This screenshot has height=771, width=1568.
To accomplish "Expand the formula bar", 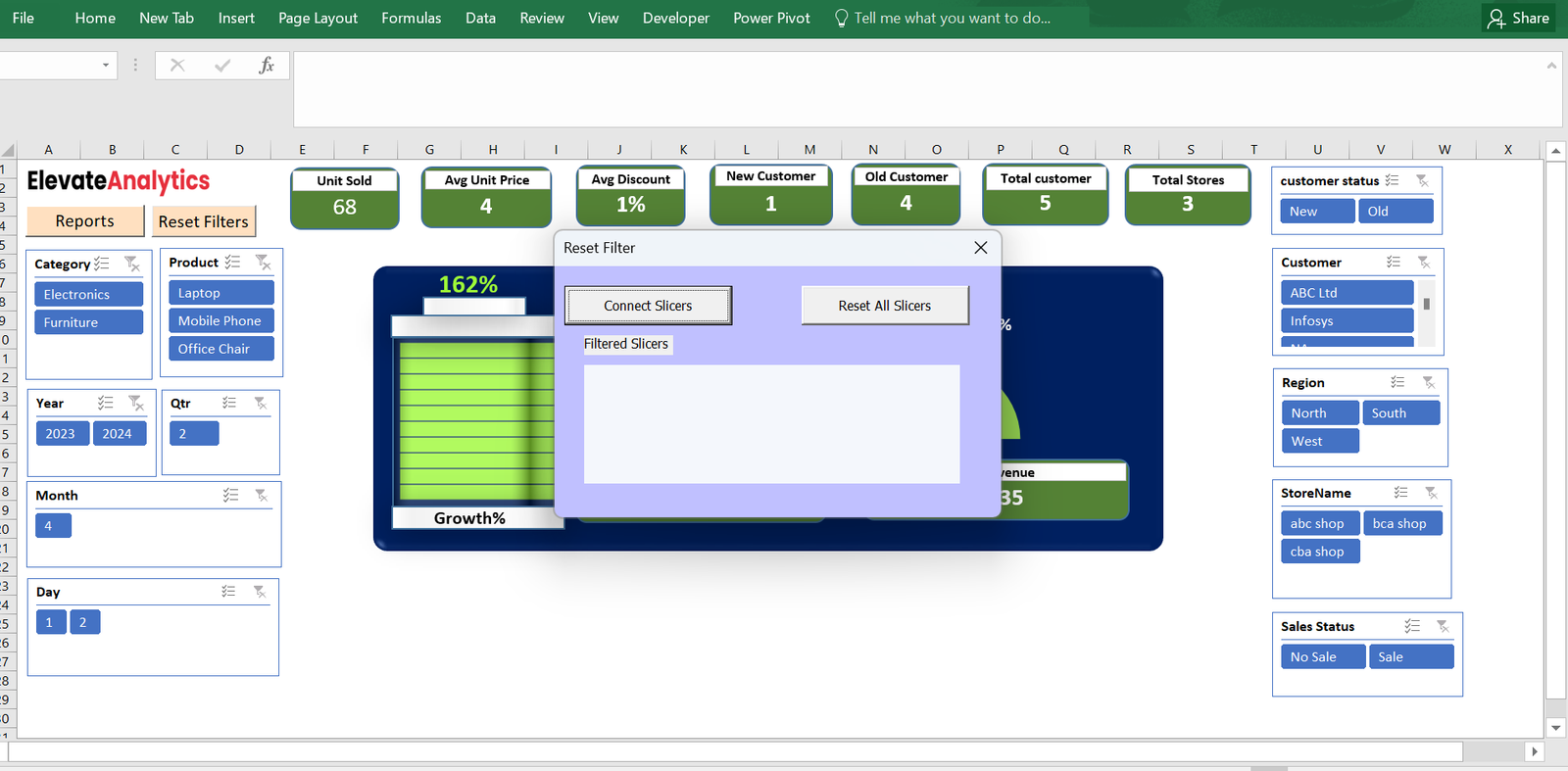I will 1551,66.
